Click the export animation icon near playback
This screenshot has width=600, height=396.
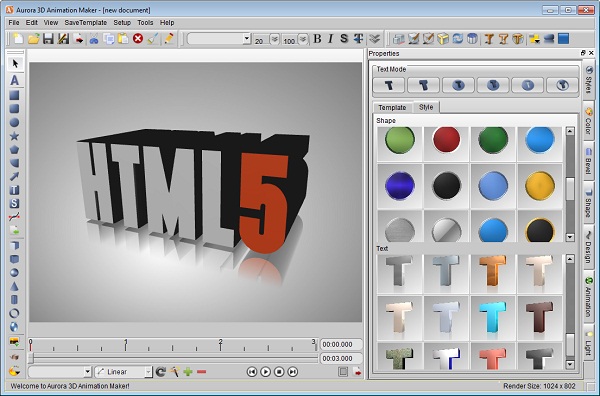point(357,372)
